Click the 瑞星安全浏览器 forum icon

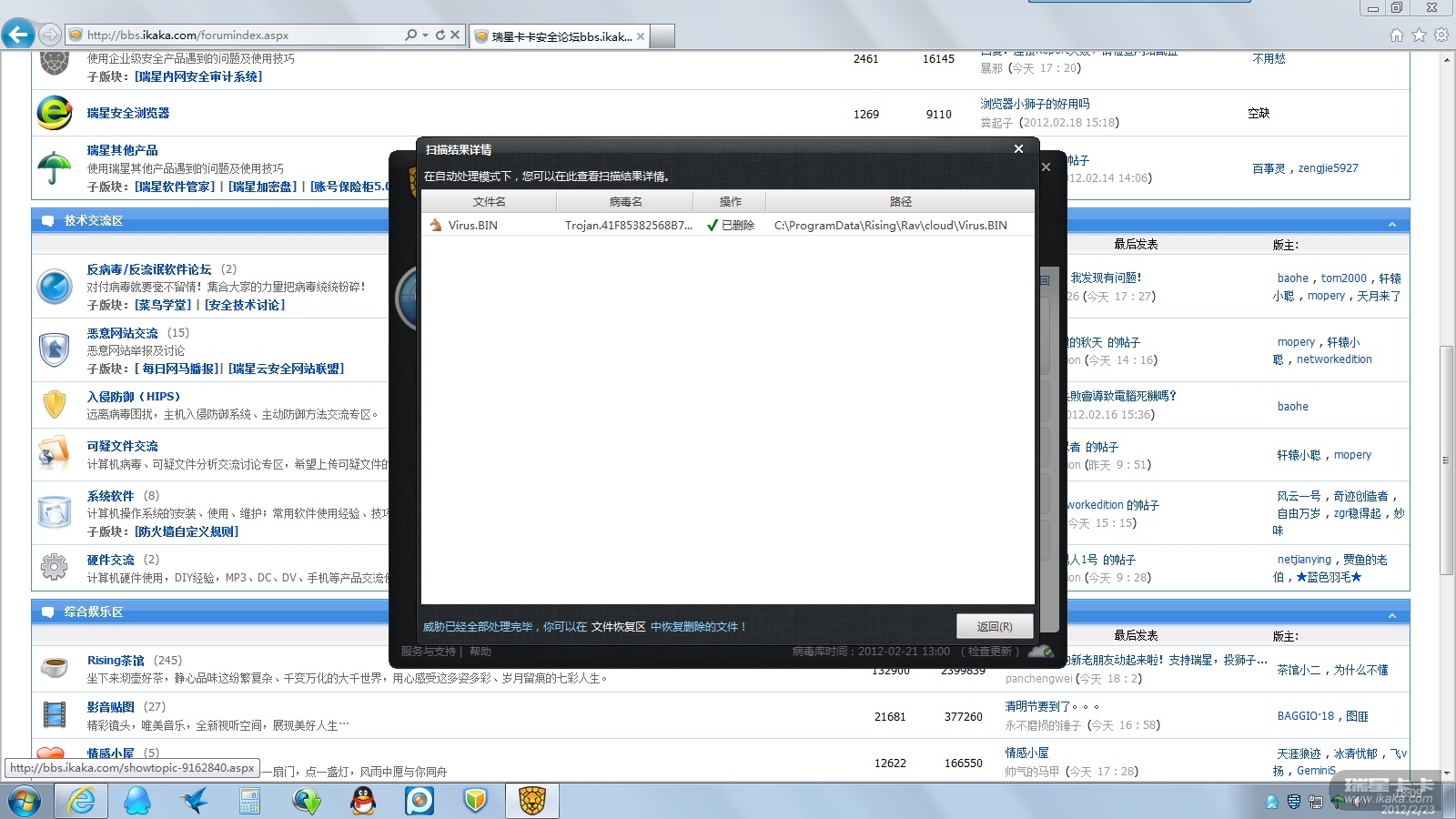55,113
